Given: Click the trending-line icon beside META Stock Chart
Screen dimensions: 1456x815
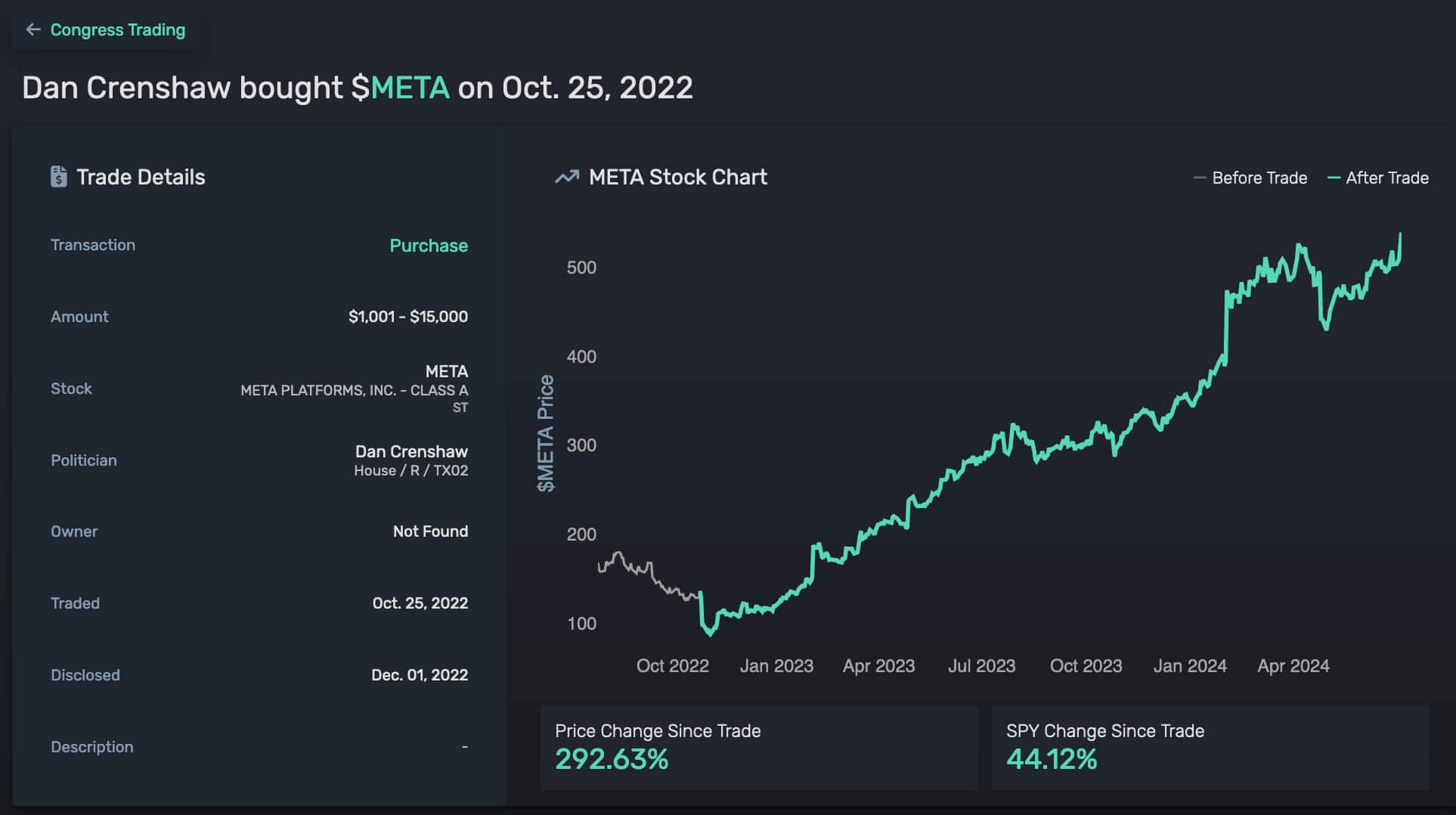Looking at the screenshot, I should (x=564, y=176).
